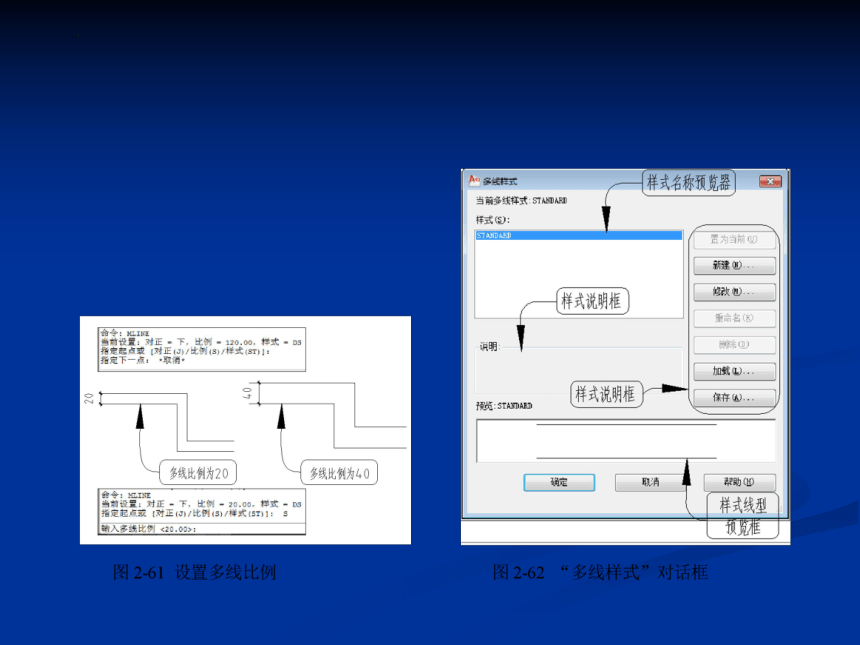Click the 说明 description box
Image resolution: width=860 pixels, height=645 pixels.
[x=579, y=370]
